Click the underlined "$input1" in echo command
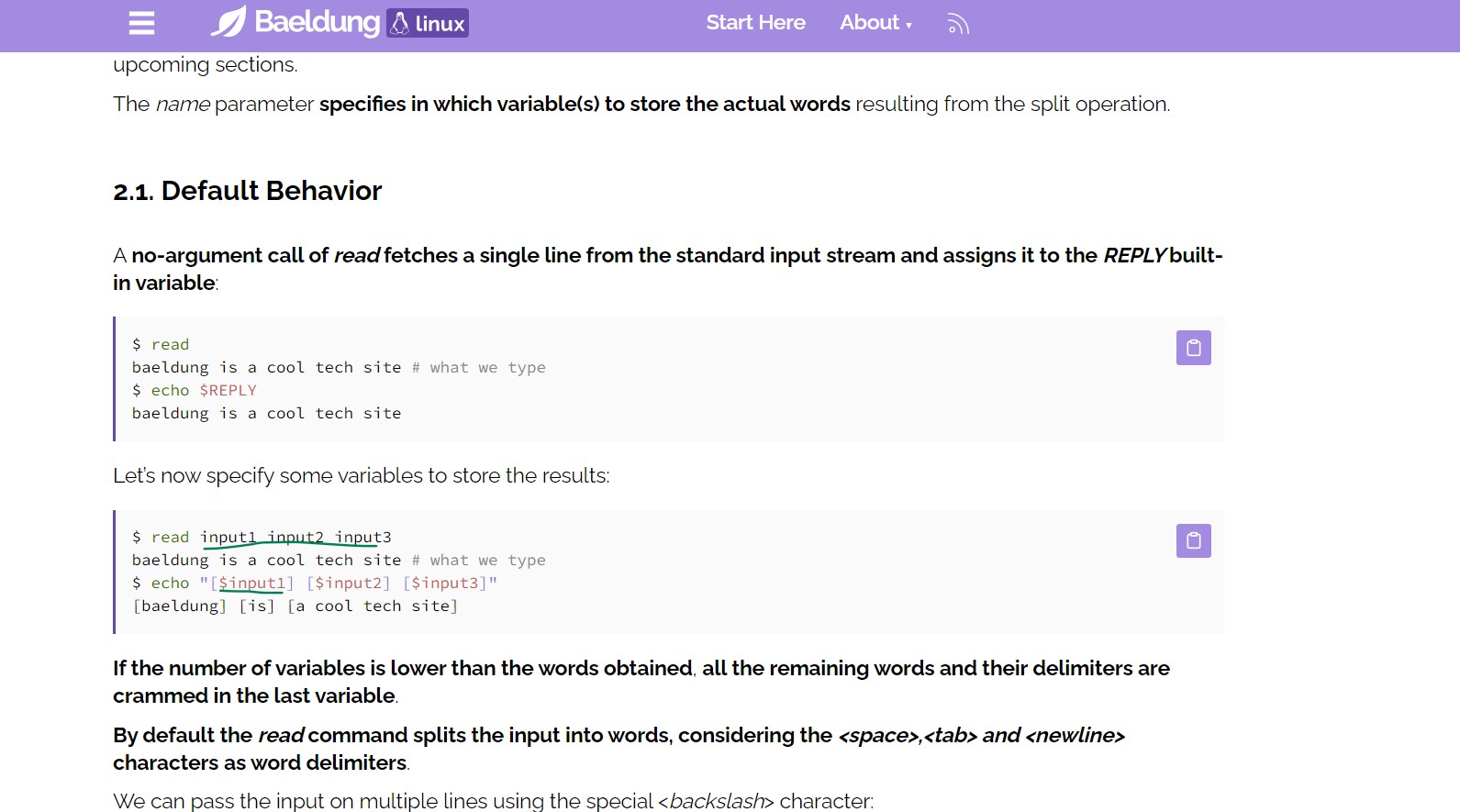Image resolution: width=1460 pixels, height=812 pixels. tap(251, 583)
